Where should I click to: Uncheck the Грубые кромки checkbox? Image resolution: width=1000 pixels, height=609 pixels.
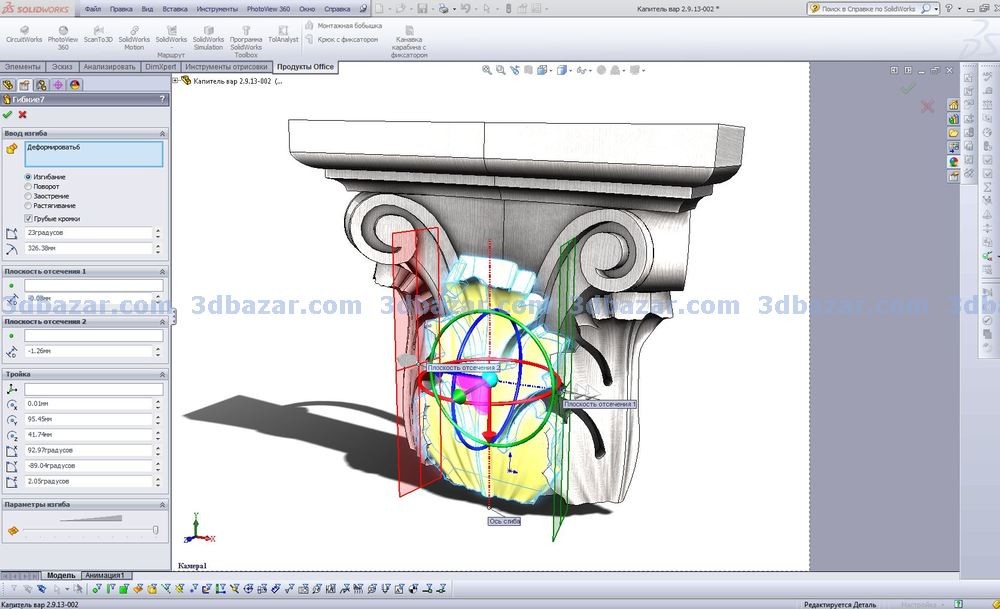(28, 218)
